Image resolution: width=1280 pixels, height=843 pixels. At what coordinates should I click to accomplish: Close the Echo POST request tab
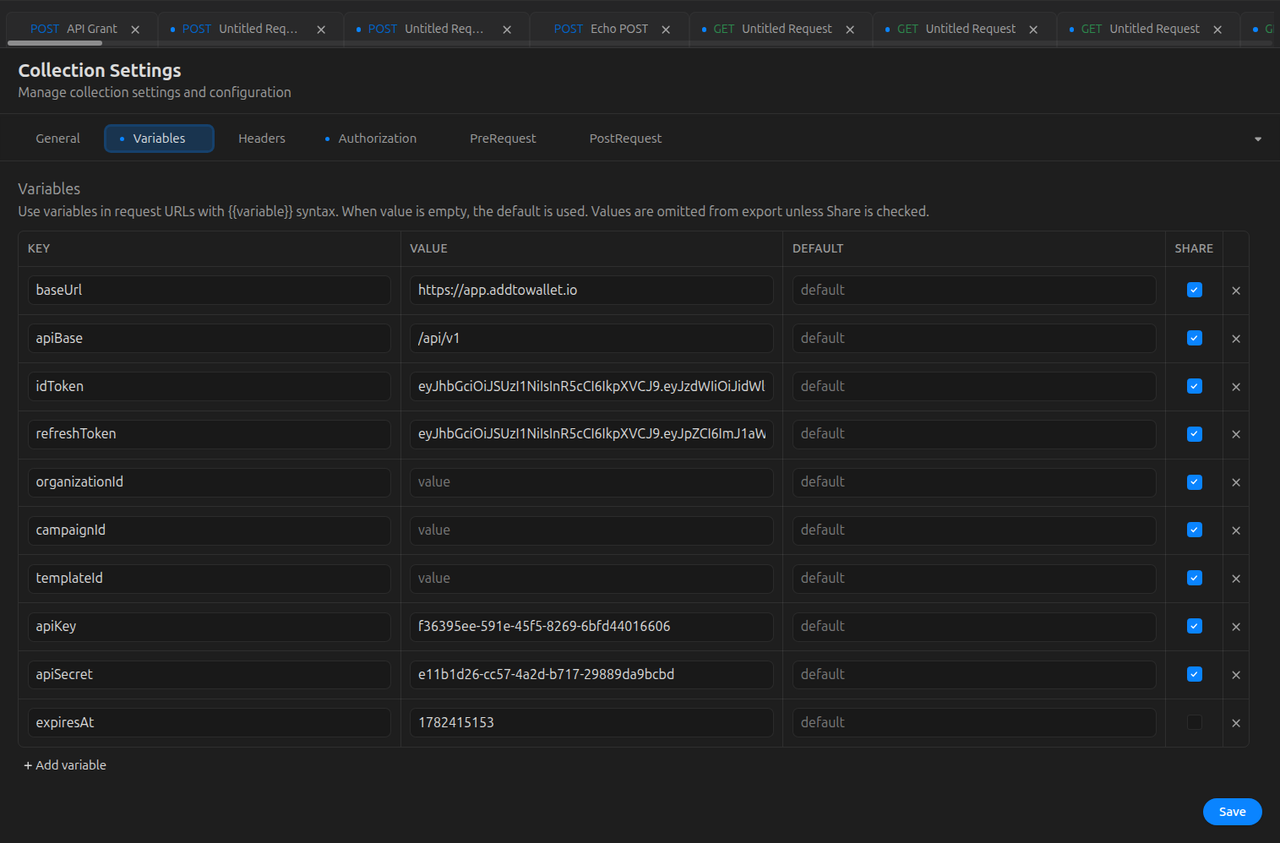click(x=666, y=30)
